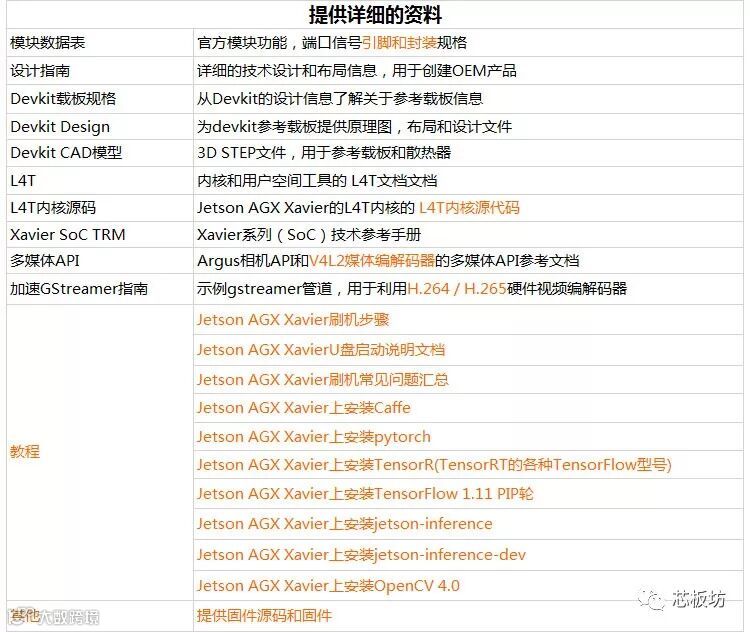Open the H.264 / H.265 link

(x=457, y=288)
